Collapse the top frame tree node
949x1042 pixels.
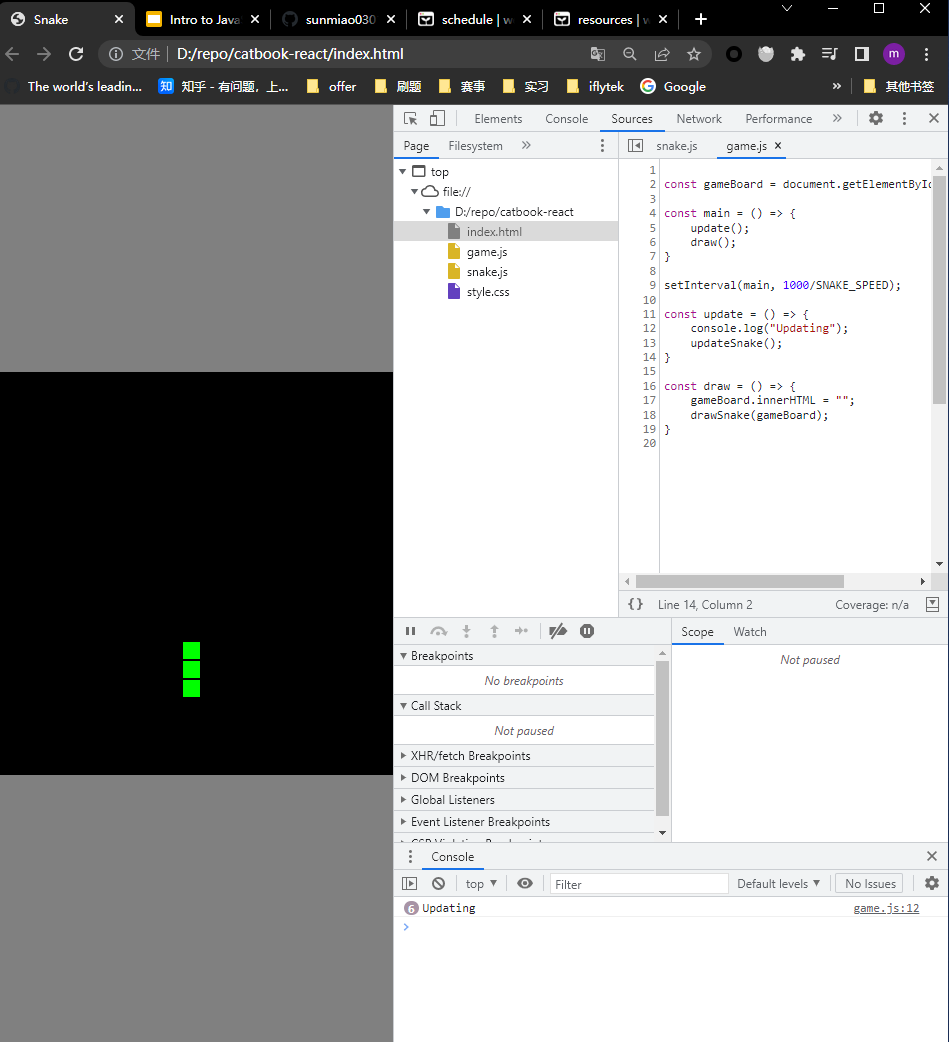(x=403, y=171)
